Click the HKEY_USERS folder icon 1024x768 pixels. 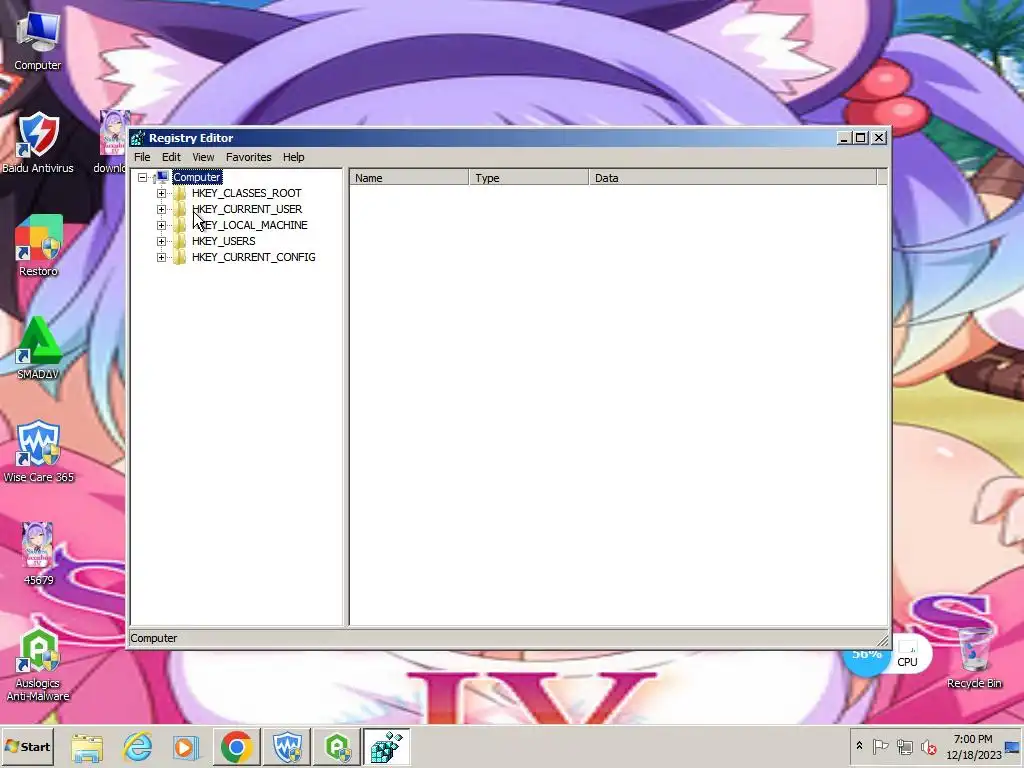pyautogui.click(x=180, y=242)
